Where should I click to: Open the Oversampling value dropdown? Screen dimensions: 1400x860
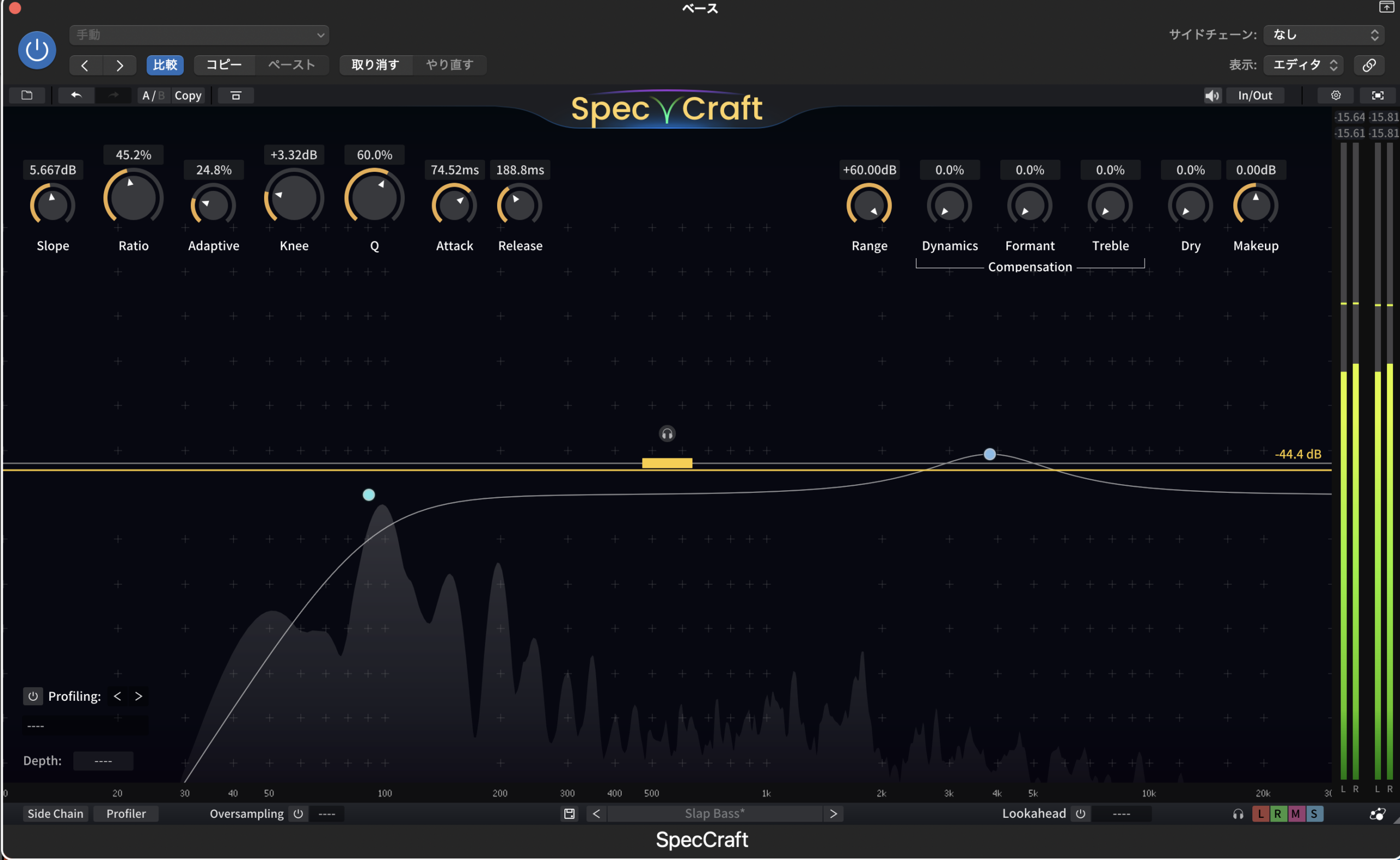(327, 814)
